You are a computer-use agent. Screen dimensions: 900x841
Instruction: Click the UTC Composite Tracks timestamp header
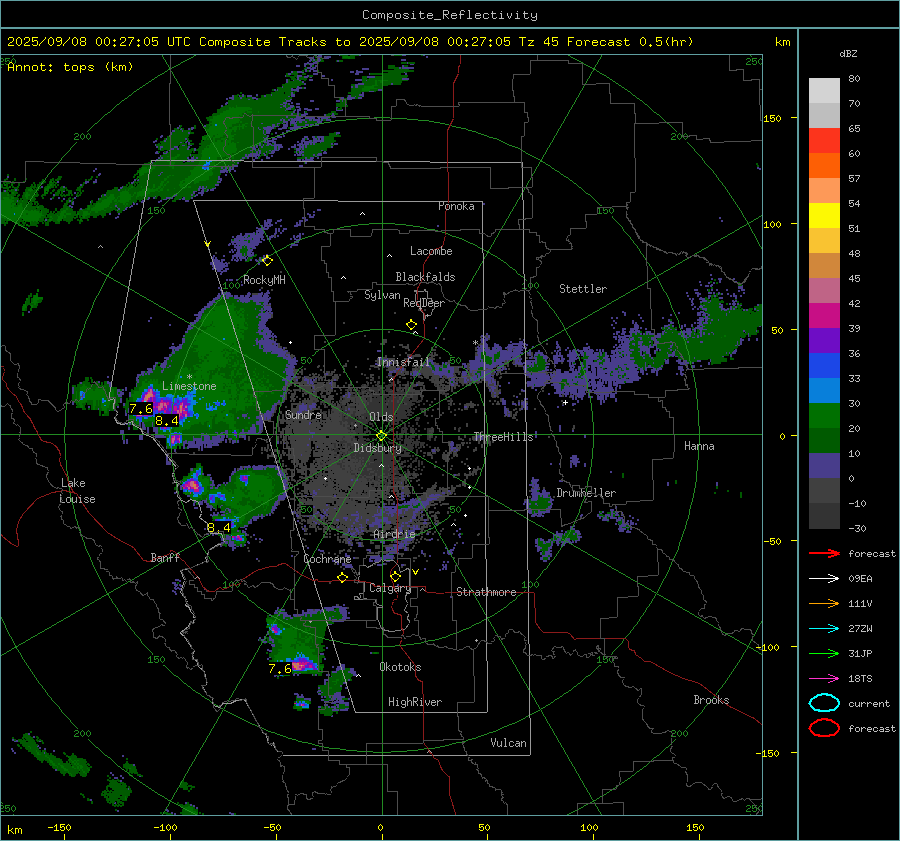point(350,42)
